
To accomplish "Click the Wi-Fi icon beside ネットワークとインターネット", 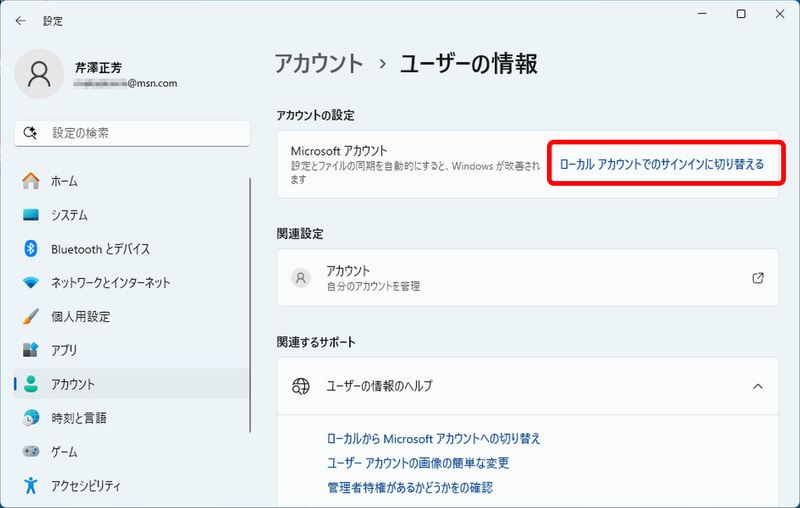I will coord(31,282).
